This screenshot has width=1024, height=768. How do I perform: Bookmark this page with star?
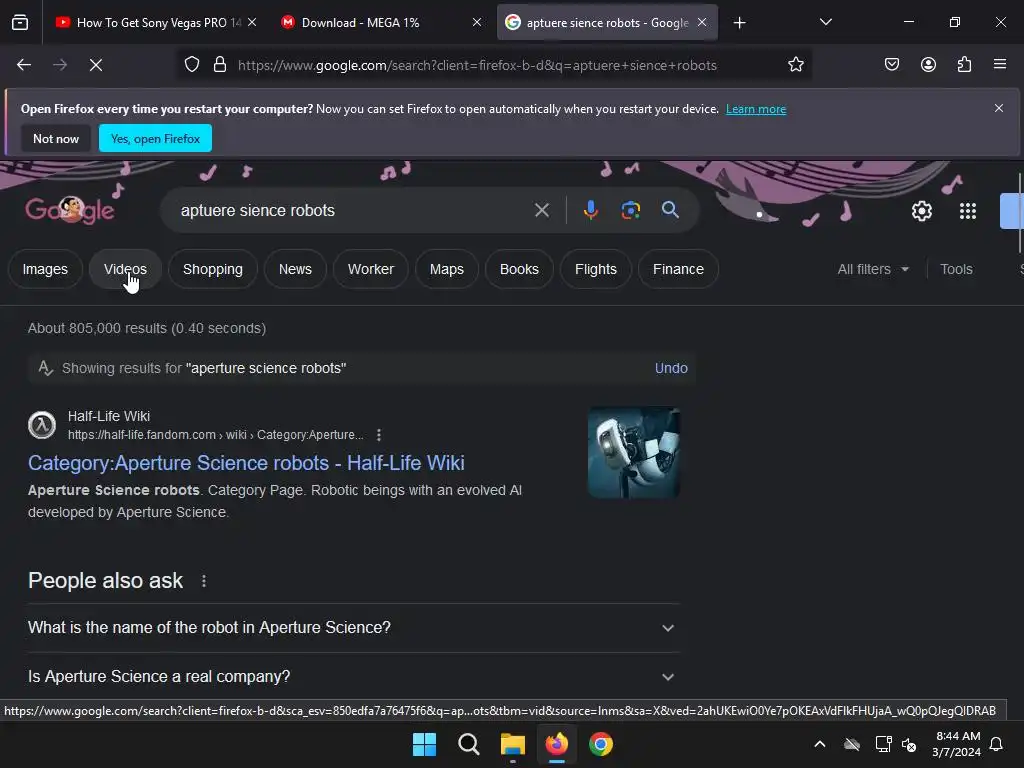point(795,65)
